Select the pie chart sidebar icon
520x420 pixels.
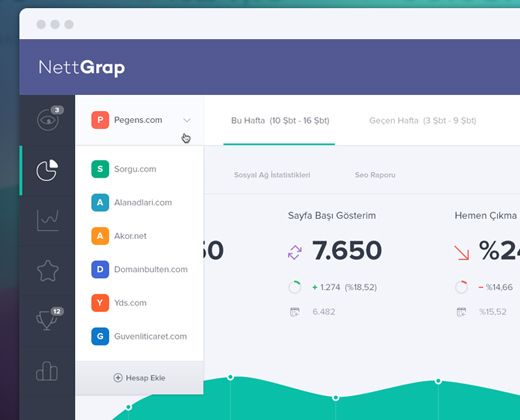tap(47, 170)
